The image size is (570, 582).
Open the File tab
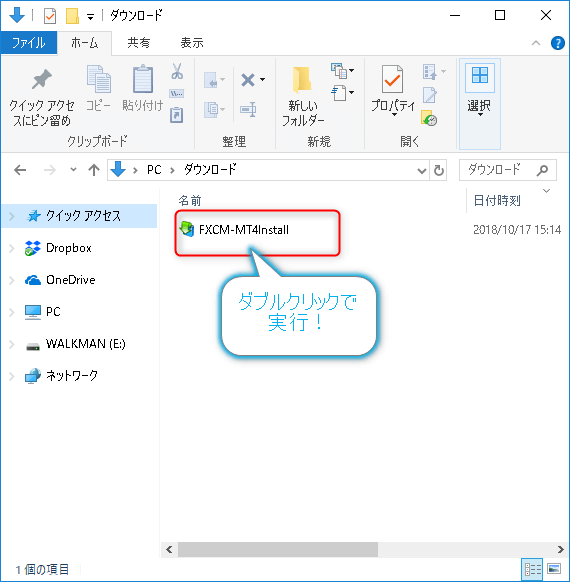[29, 43]
